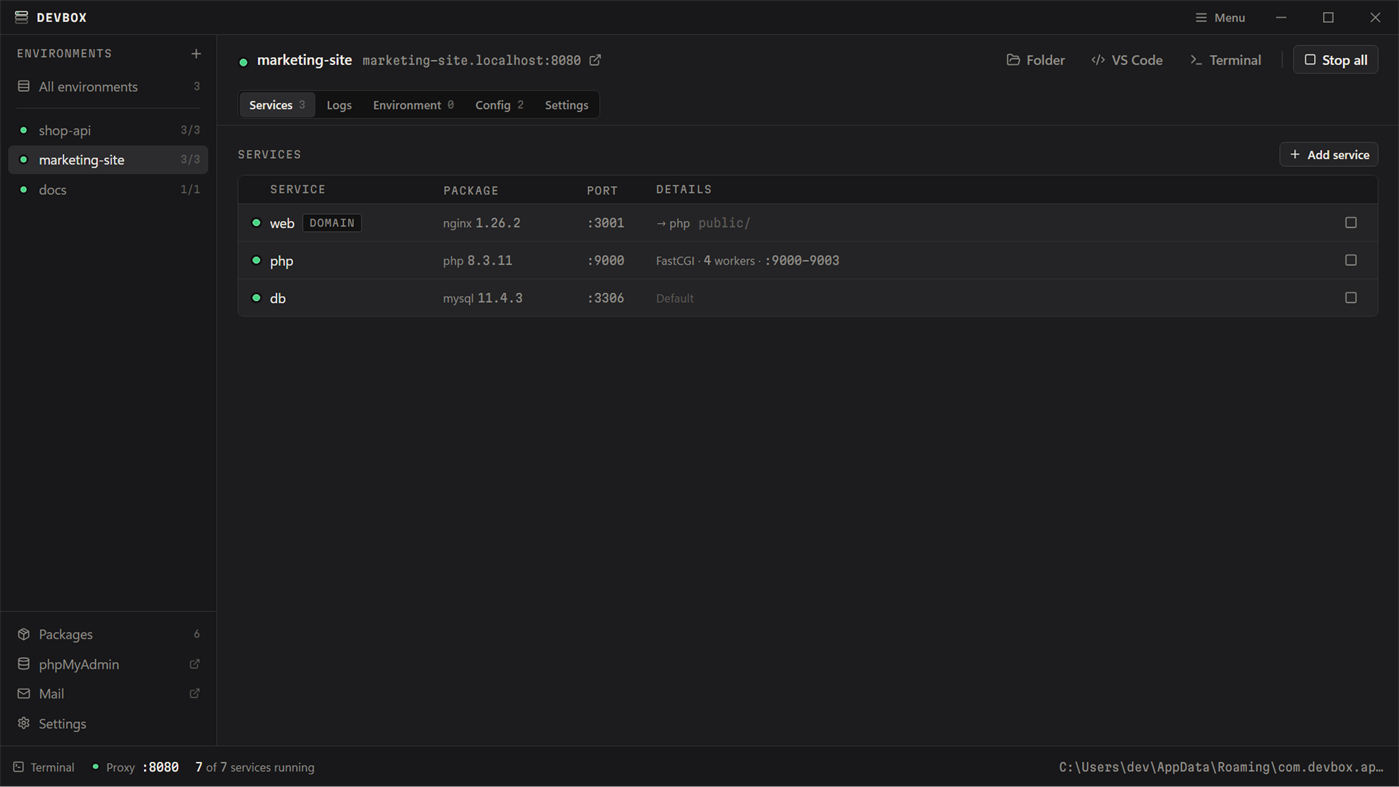Click the :3306 port value
Viewport: 1399px width, 787px height.
tap(606, 298)
